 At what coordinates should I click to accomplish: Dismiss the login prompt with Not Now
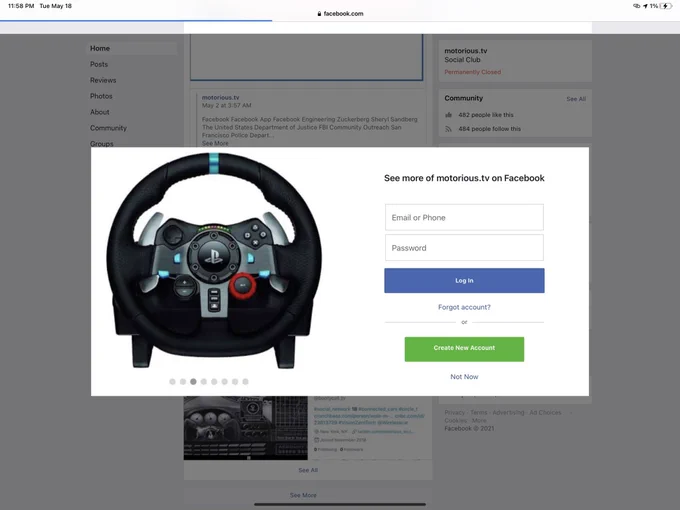click(x=464, y=376)
